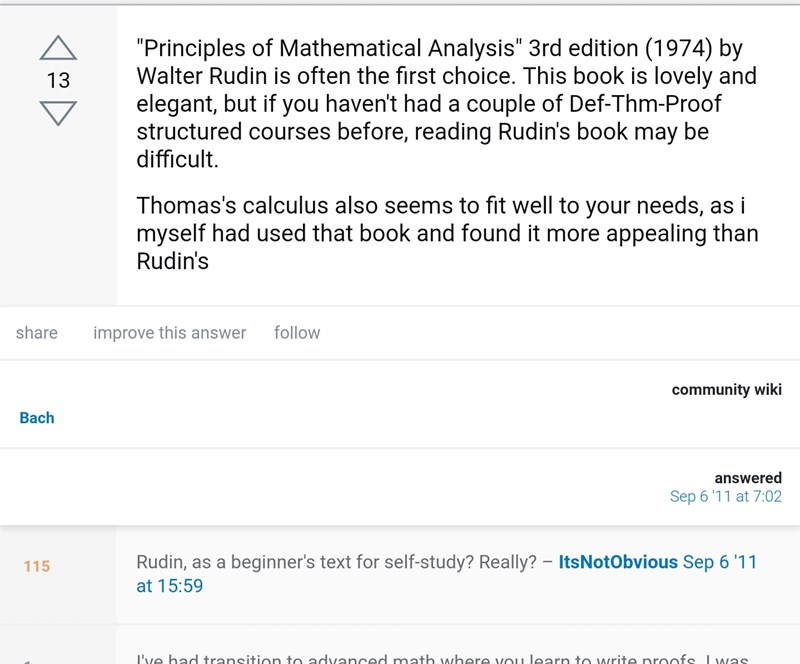Viewport: 800px width, 664px height.
Task: Click the answer's vote count of 13
Action: (x=58, y=80)
